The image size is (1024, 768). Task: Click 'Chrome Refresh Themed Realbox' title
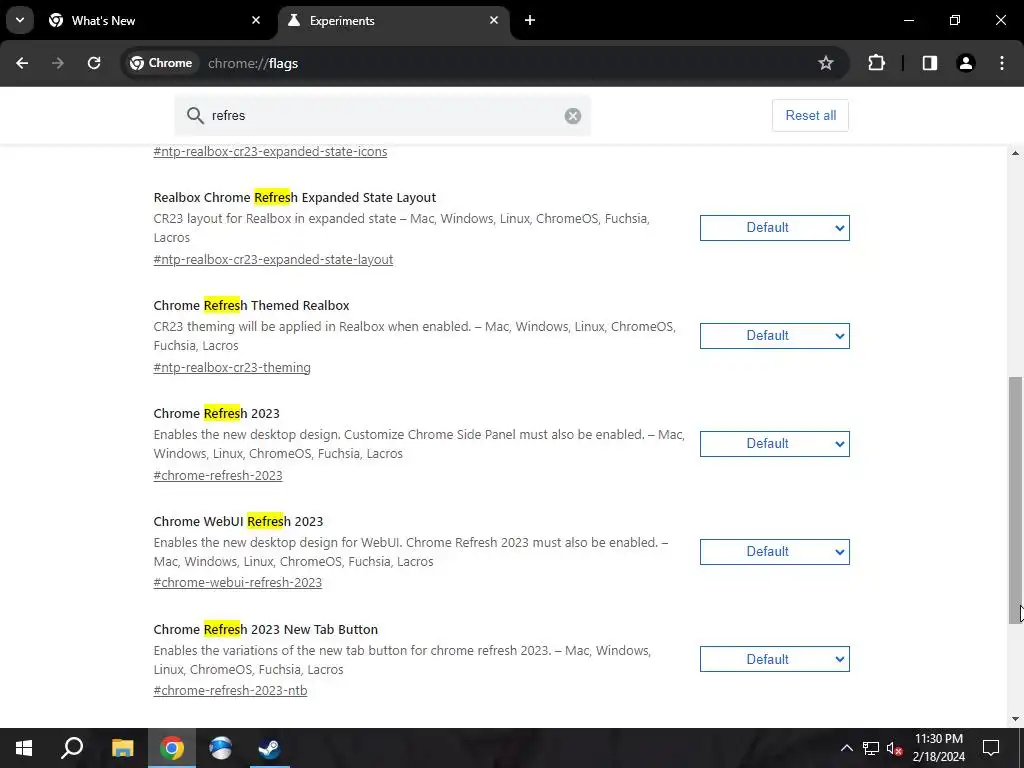pyautogui.click(x=251, y=306)
